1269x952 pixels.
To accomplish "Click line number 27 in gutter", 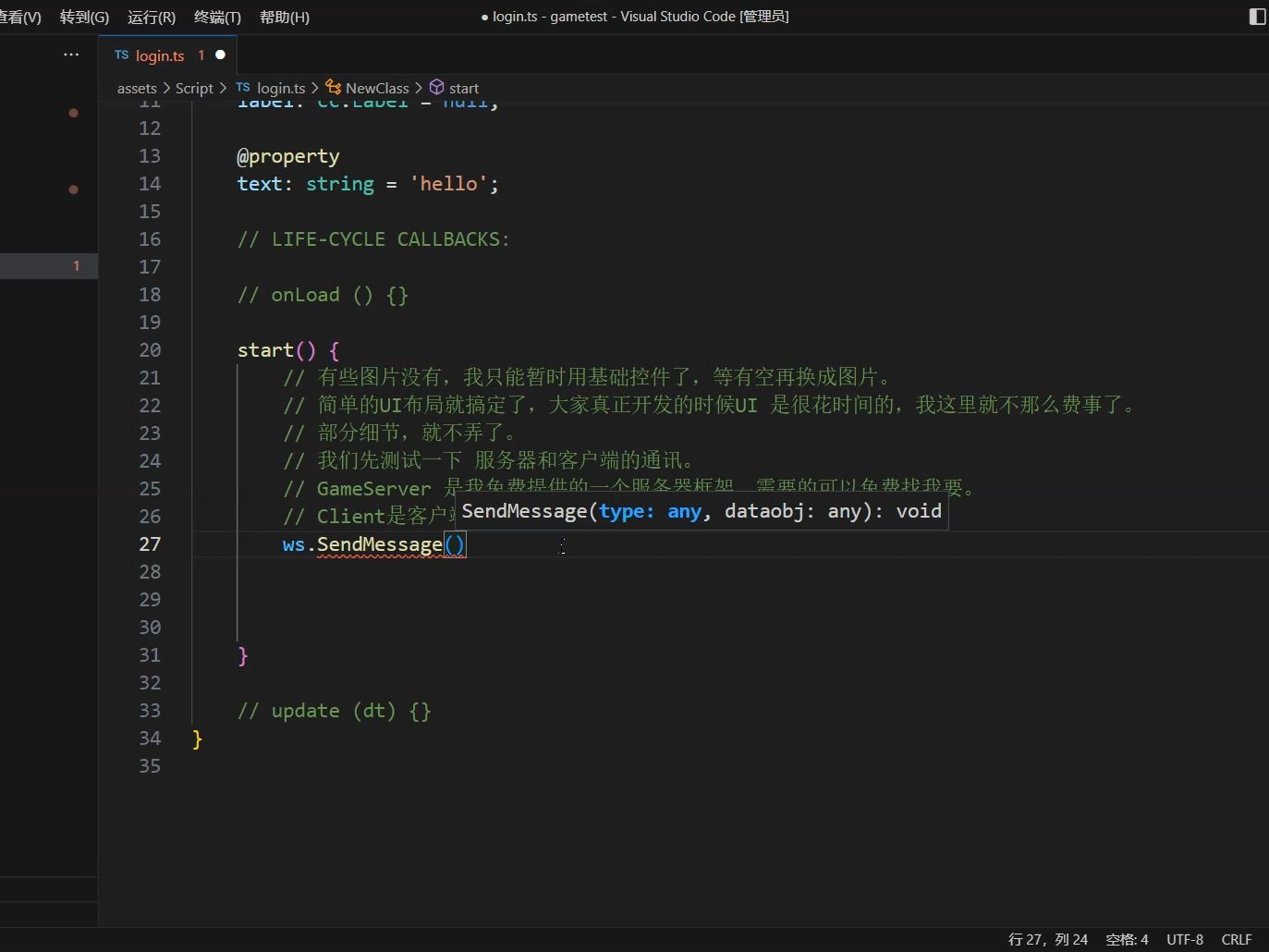I will [150, 544].
